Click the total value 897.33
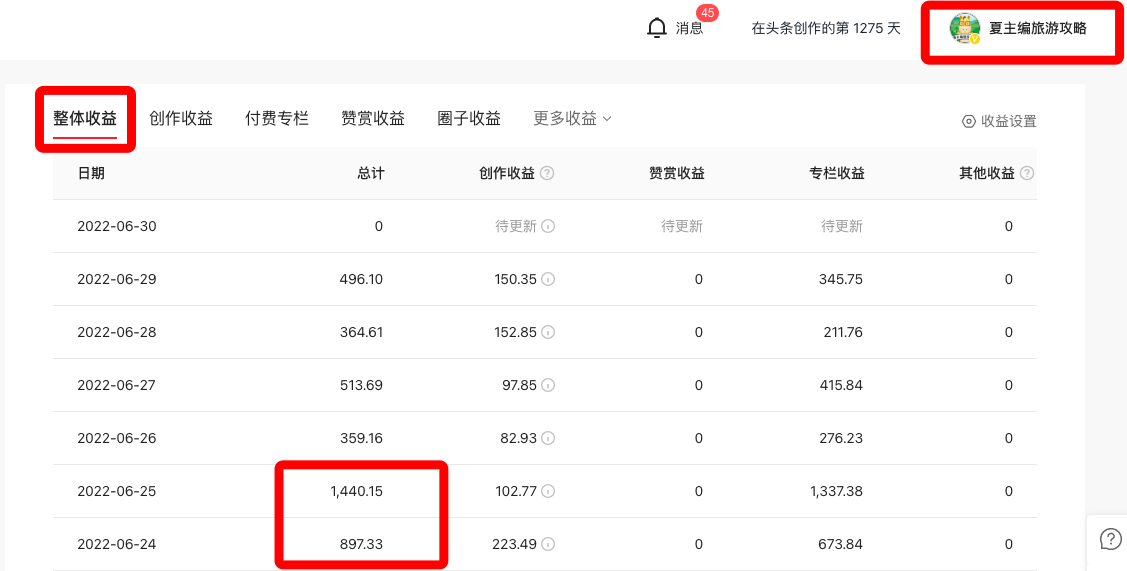1127x571 pixels. 362,544
